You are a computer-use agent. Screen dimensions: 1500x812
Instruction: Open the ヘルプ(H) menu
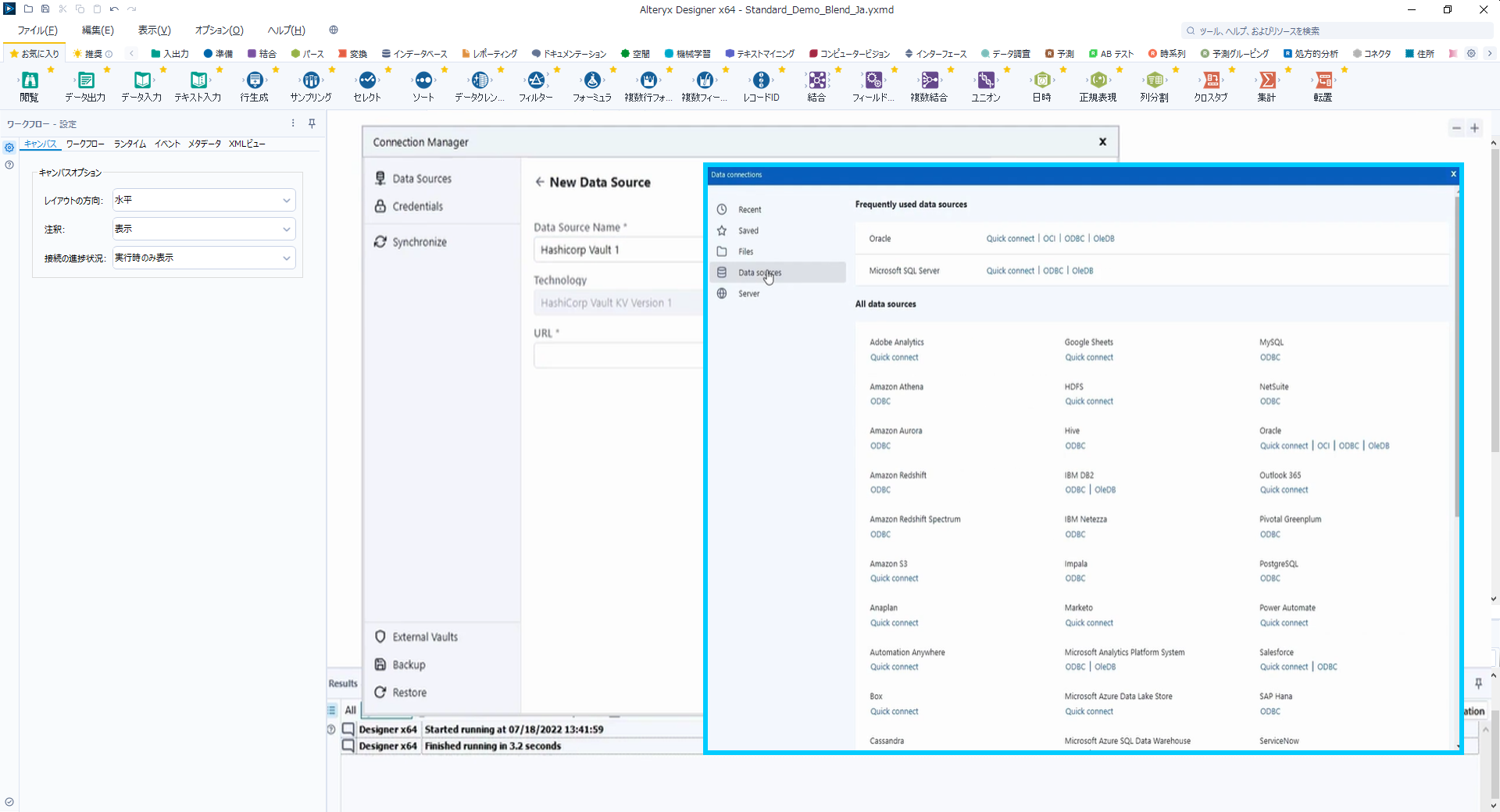pyautogui.click(x=287, y=30)
